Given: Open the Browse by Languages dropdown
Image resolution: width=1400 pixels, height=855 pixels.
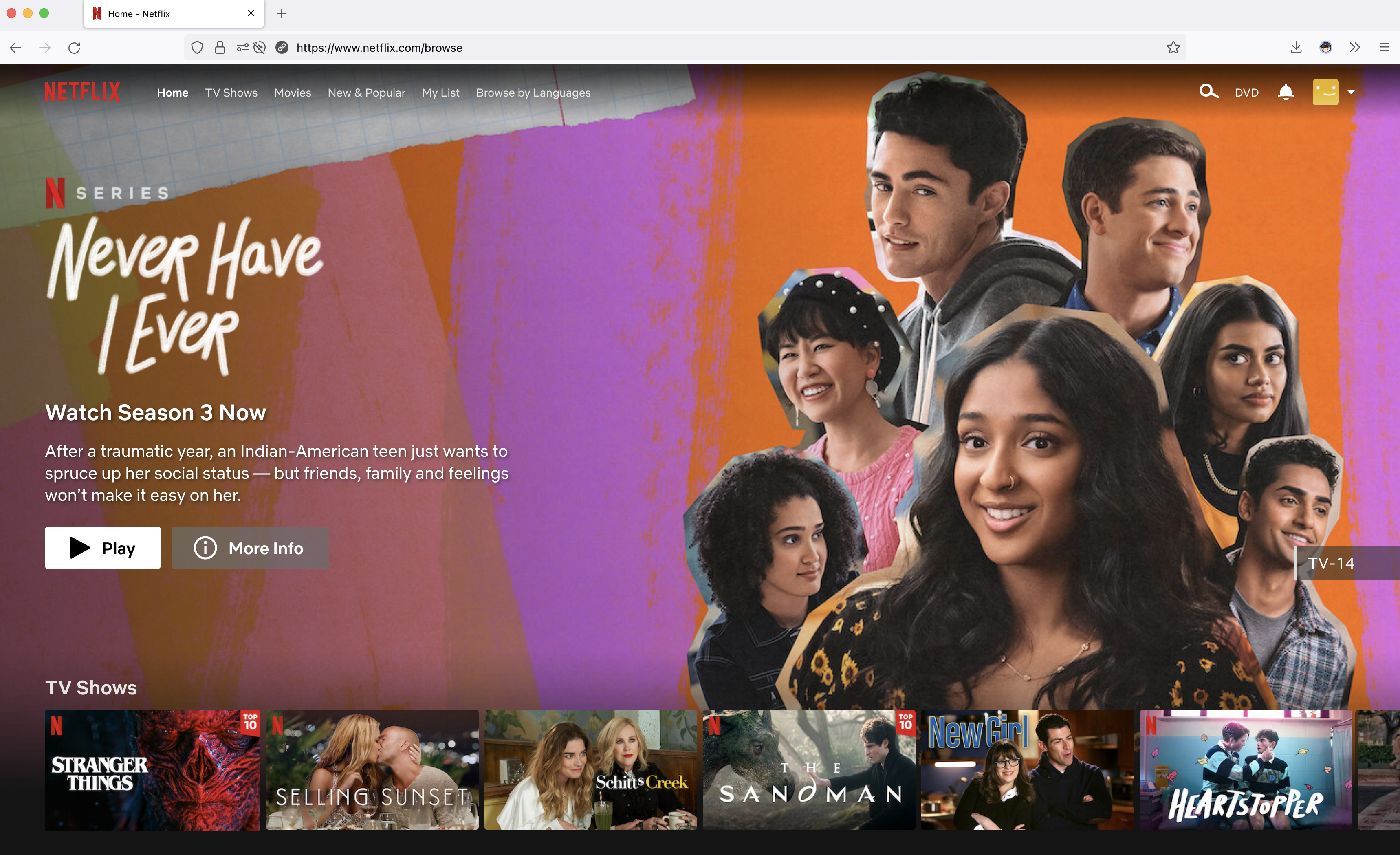Looking at the screenshot, I should (533, 92).
